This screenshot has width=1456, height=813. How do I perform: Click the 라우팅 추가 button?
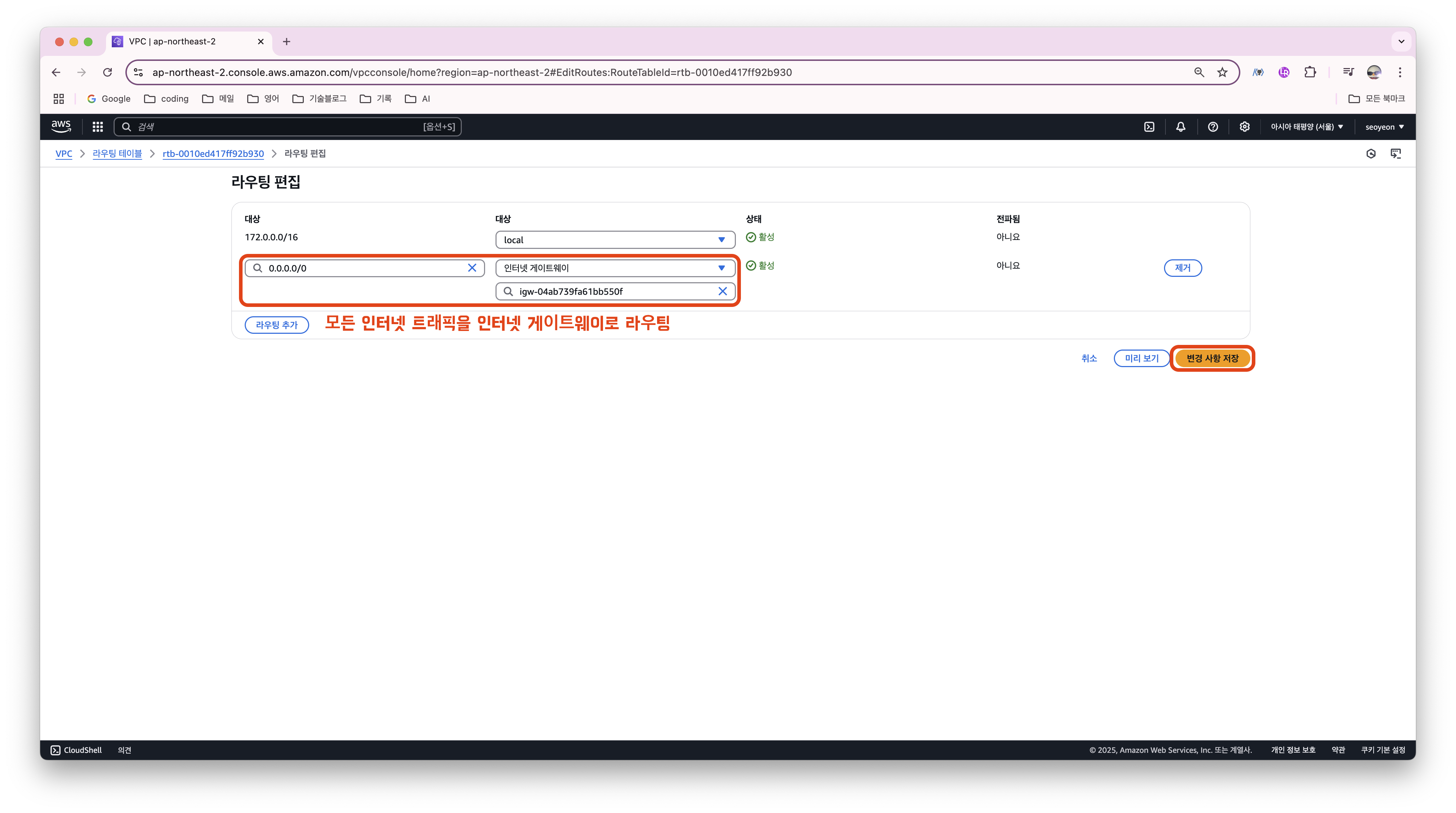[x=276, y=325]
